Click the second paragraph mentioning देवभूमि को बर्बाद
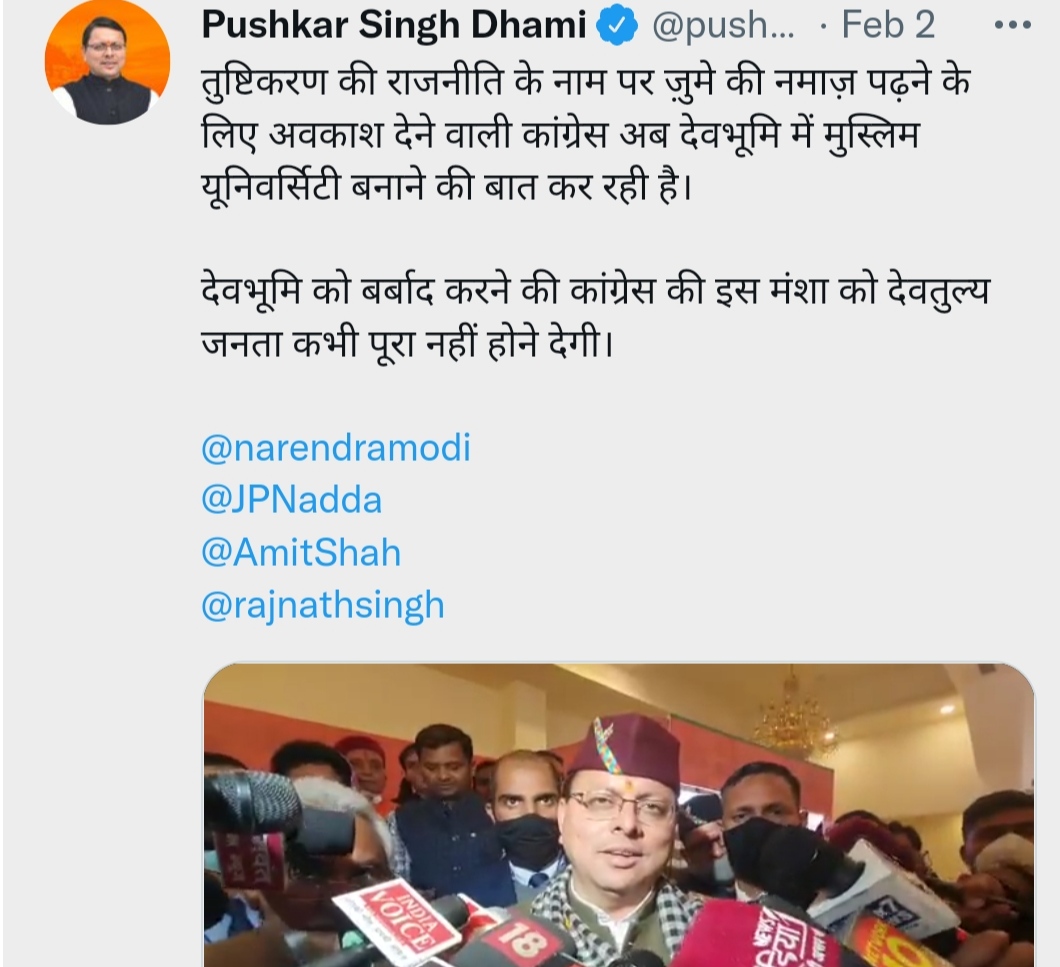Image resolution: width=1060 pixels, height=967 pixels. (x=595, y=317)
